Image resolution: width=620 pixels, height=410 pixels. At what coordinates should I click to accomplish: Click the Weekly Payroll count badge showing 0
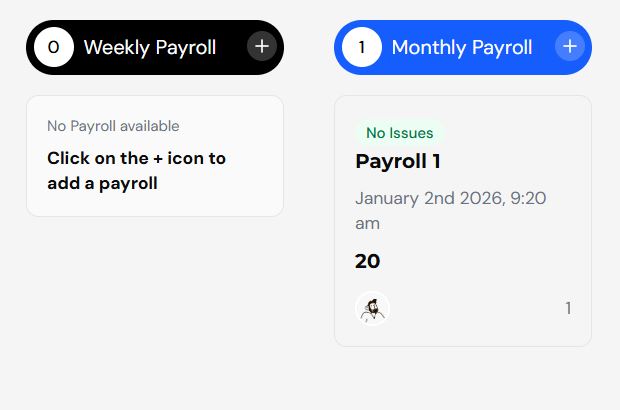54,47
